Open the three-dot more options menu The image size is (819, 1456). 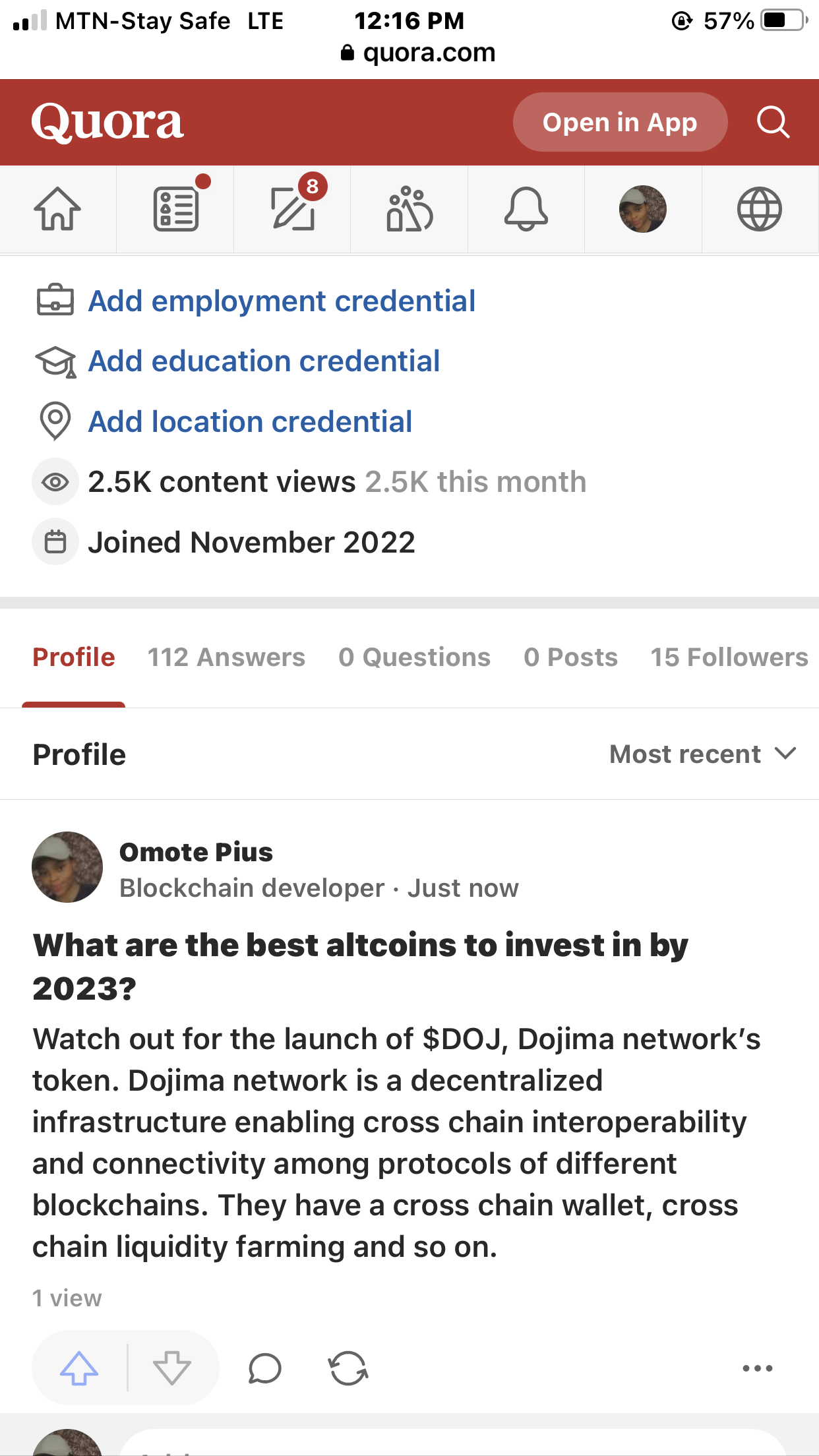(757, 1368)
